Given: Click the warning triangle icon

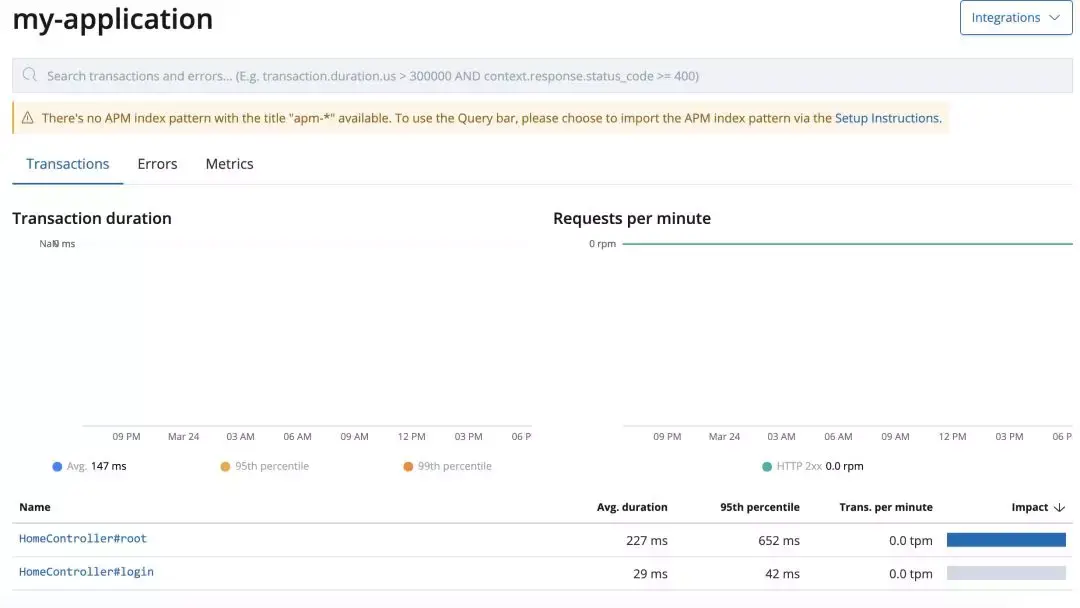Looking at the screenshot, I should [x=27, y=118].
